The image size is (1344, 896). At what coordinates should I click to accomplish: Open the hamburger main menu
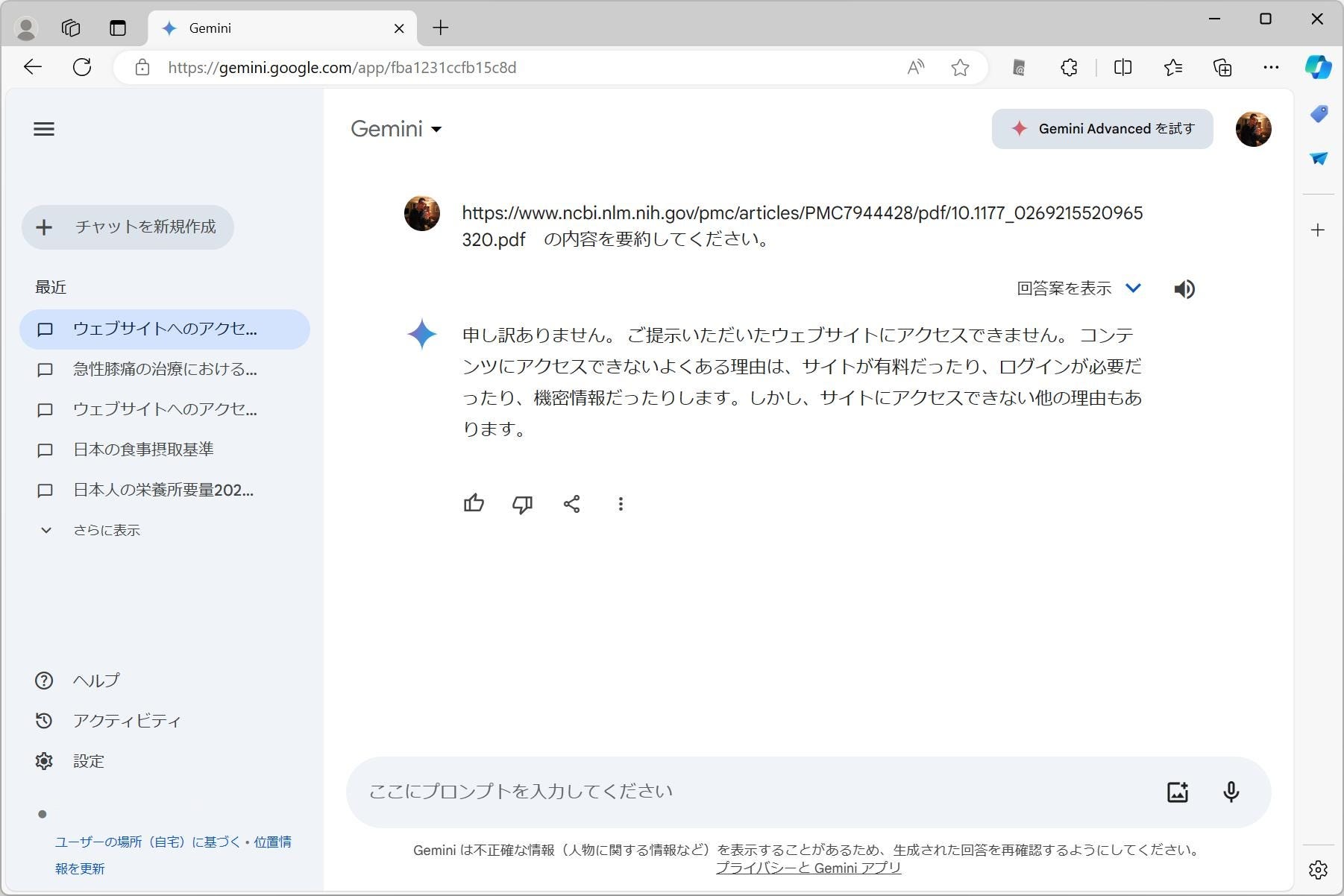click(x=44, y=129)
